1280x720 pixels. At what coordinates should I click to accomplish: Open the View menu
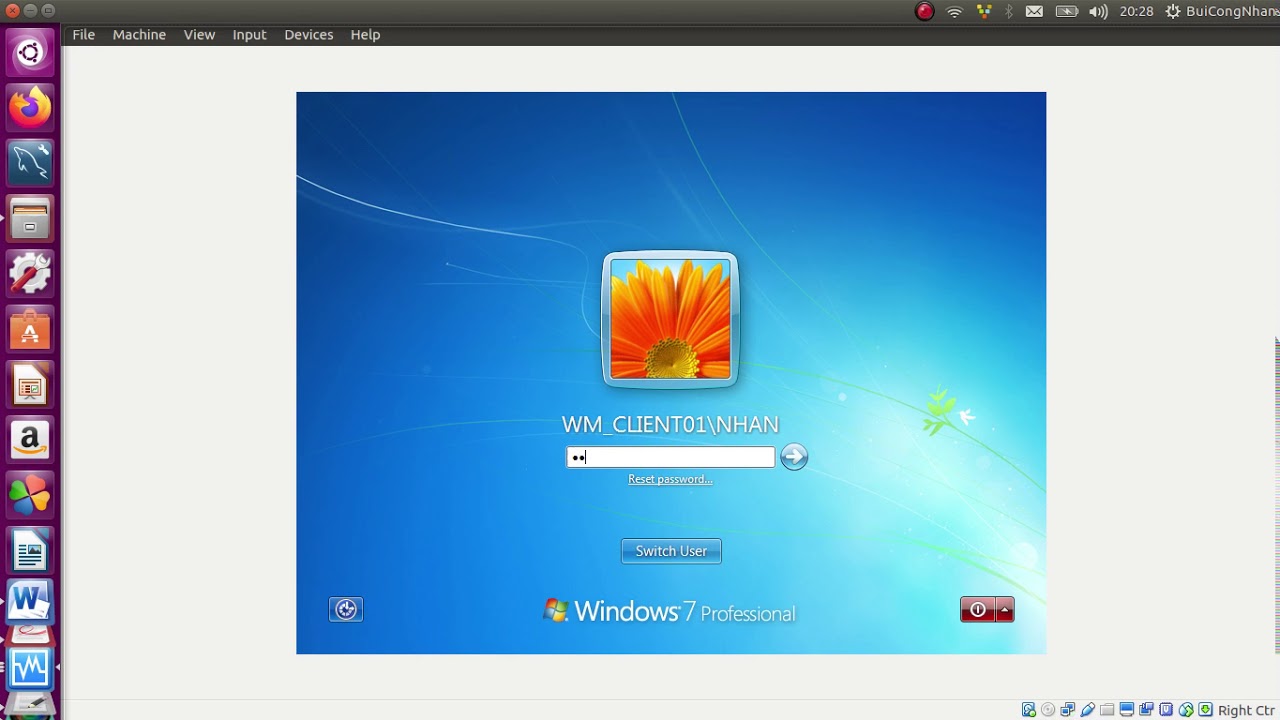tap(199, 34)
